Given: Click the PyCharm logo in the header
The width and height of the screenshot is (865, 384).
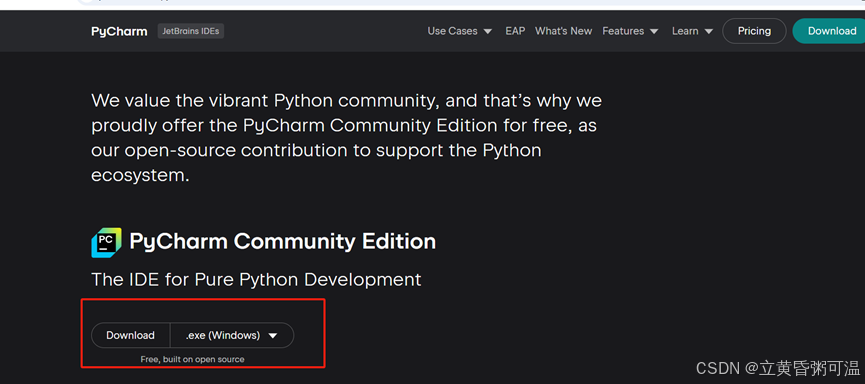Looking at the screenshot, I should click(119, 31).
